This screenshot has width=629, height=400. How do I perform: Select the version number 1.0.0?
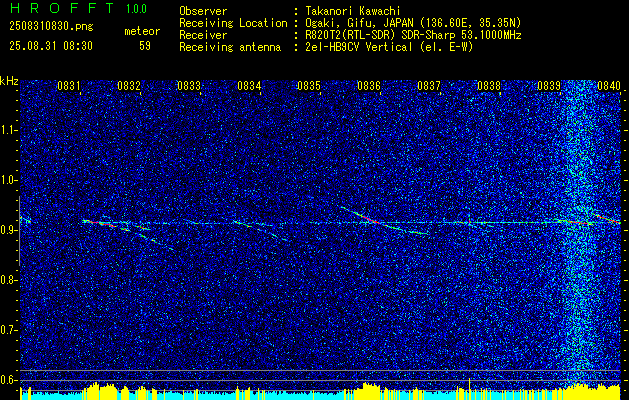[136, 8]
